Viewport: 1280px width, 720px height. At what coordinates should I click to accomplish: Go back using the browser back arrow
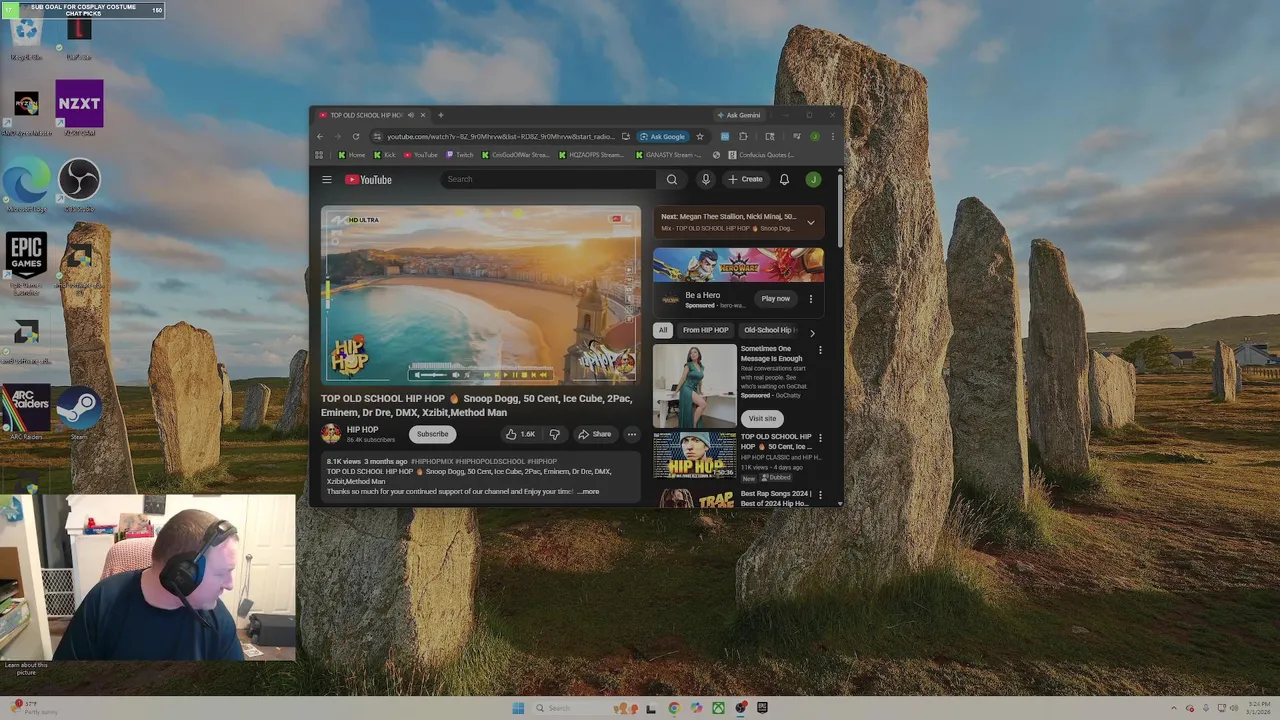[320, 137]
